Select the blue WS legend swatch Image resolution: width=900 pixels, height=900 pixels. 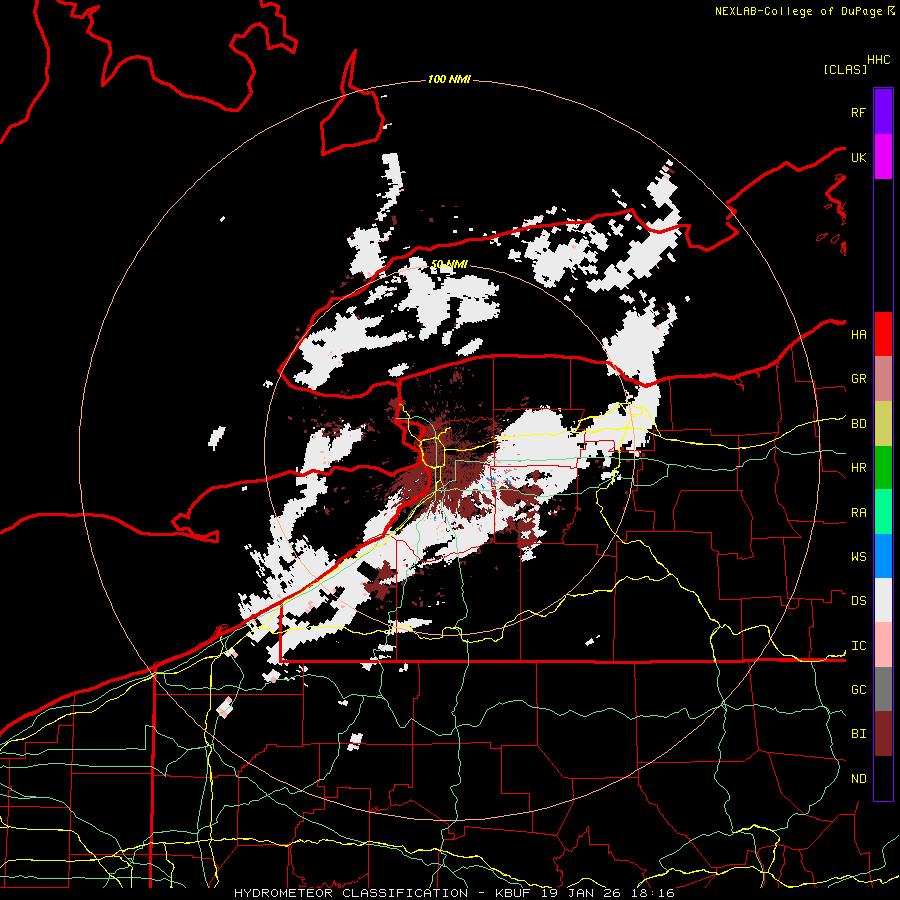coord(883,556)
